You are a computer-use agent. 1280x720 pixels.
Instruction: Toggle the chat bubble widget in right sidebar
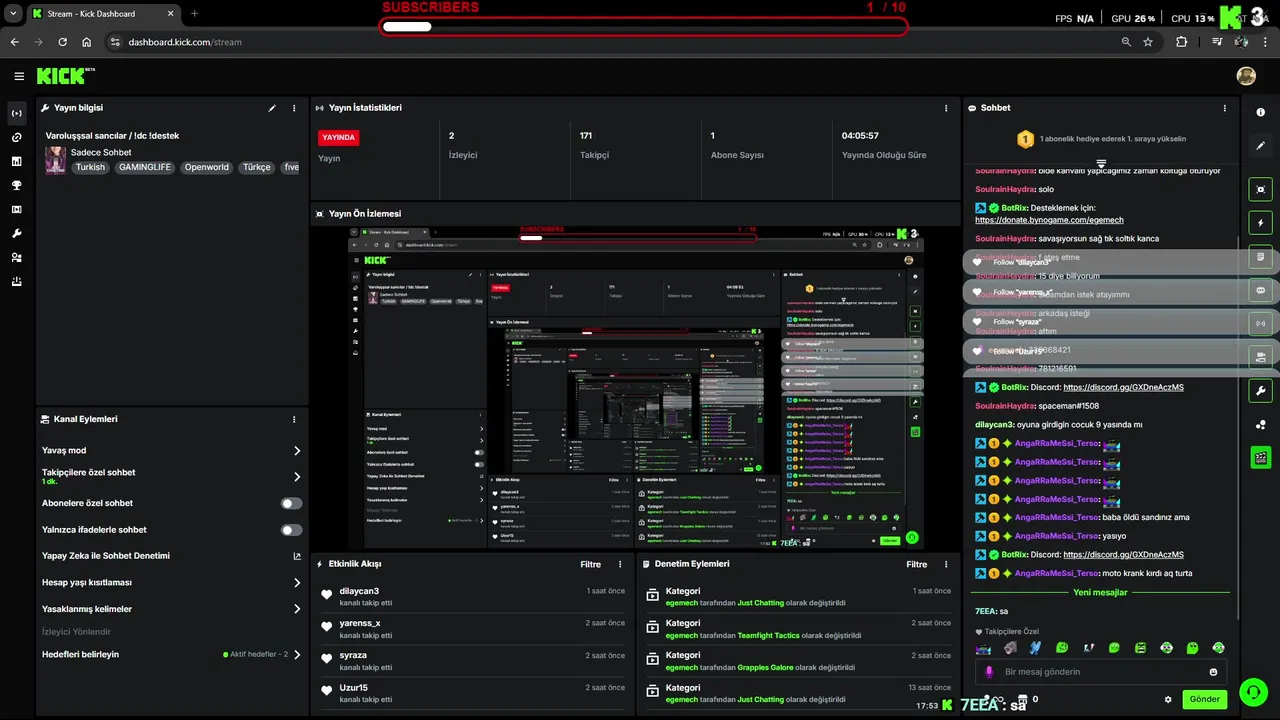1260,290
